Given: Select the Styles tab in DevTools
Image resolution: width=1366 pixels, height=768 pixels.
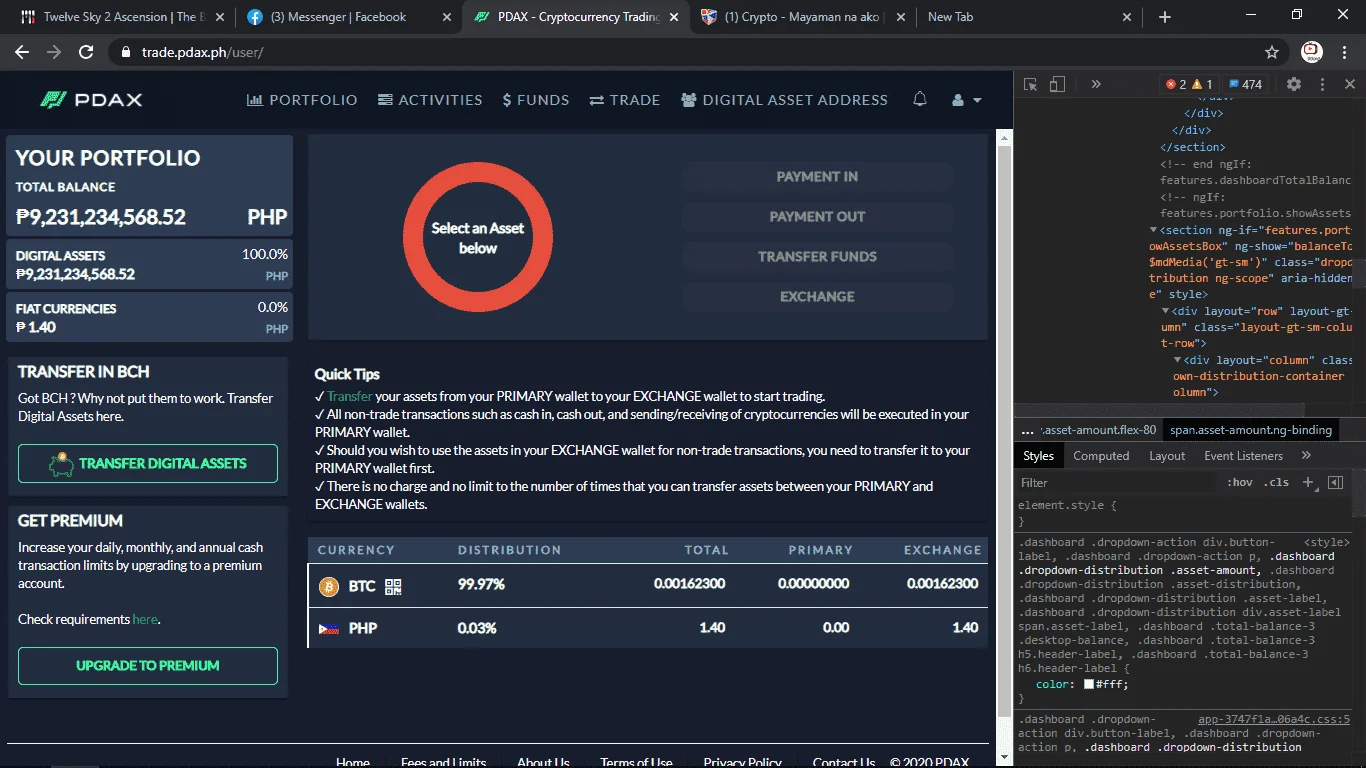Looking at the screenshot, I should [1038, 456].
